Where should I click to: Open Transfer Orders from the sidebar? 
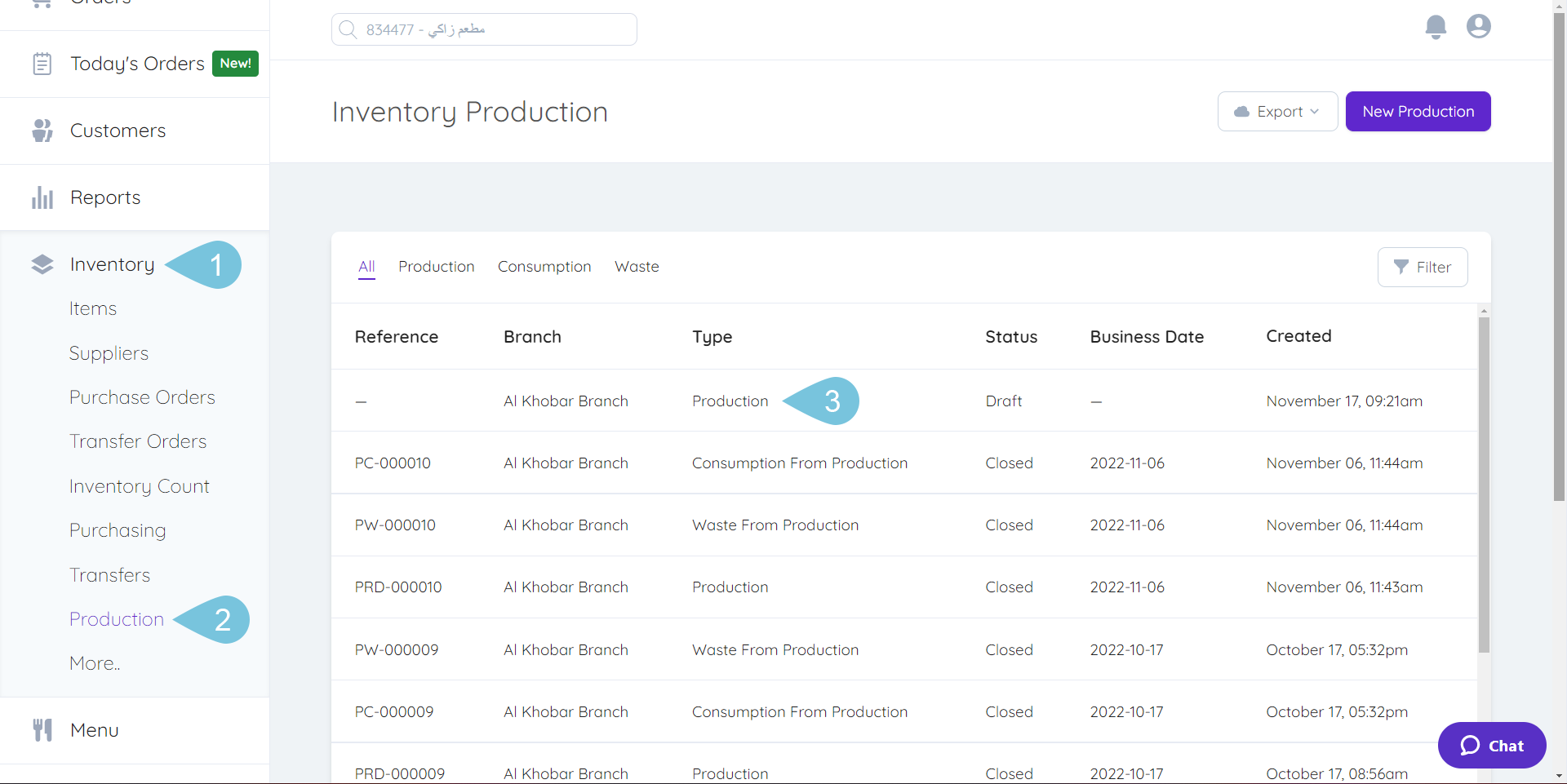(137, 441)
